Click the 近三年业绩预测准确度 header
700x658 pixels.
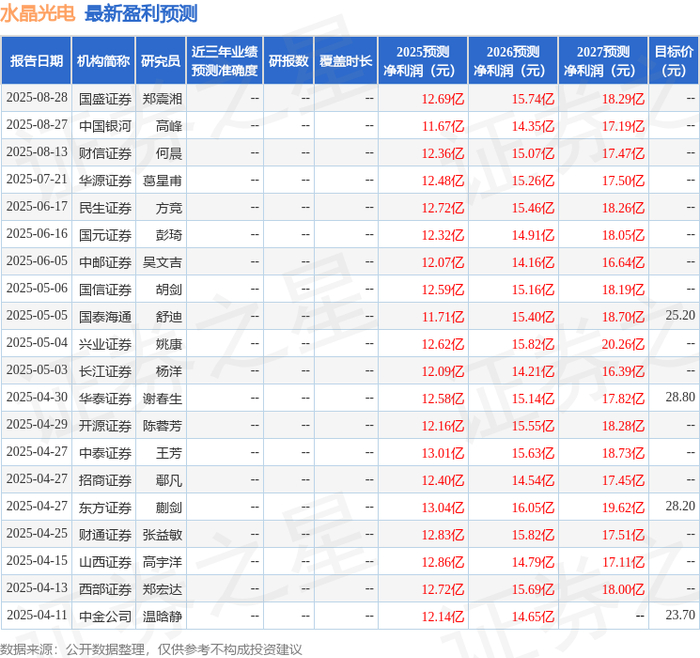pos(225,61)
